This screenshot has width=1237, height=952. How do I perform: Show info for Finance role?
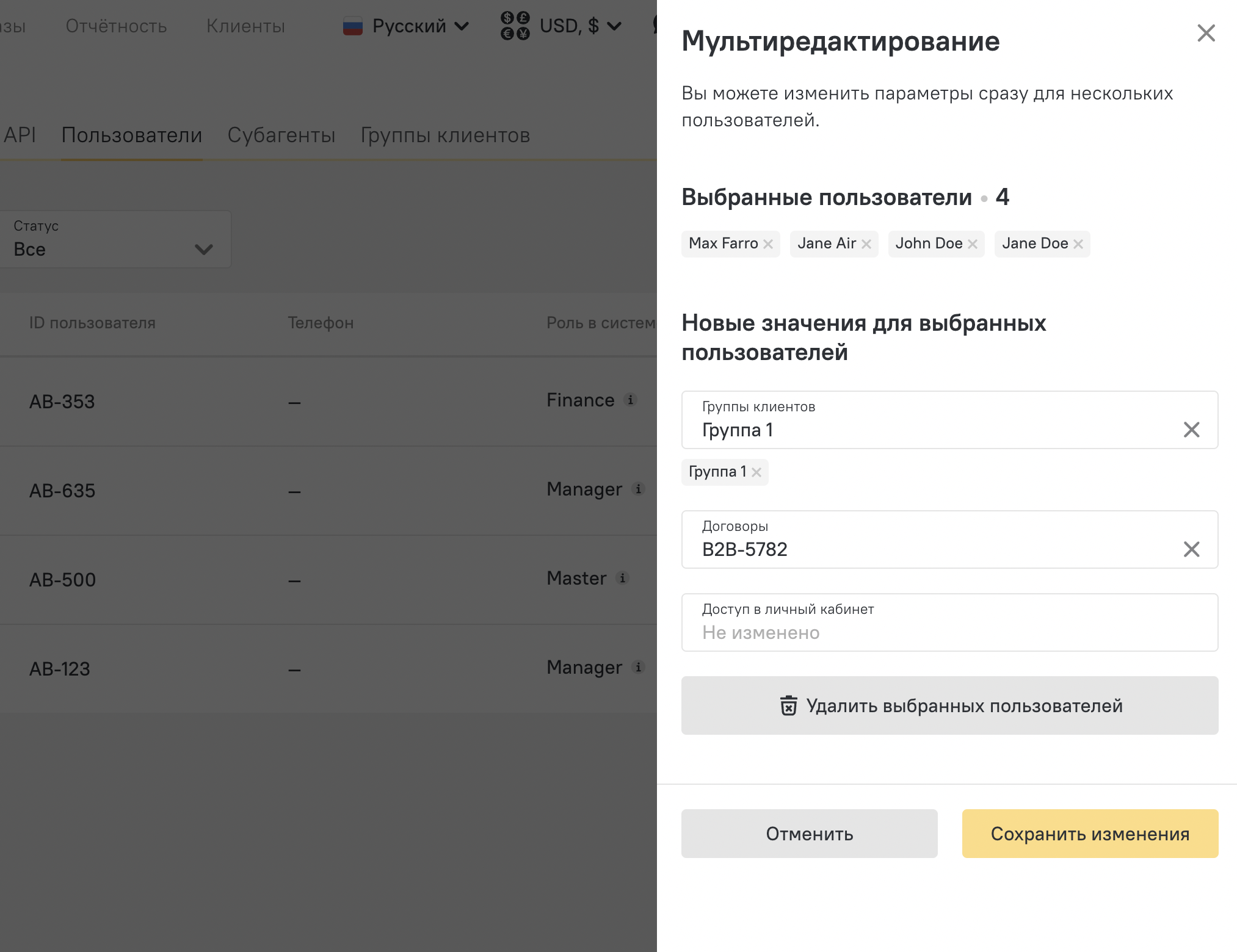(631, 400)
